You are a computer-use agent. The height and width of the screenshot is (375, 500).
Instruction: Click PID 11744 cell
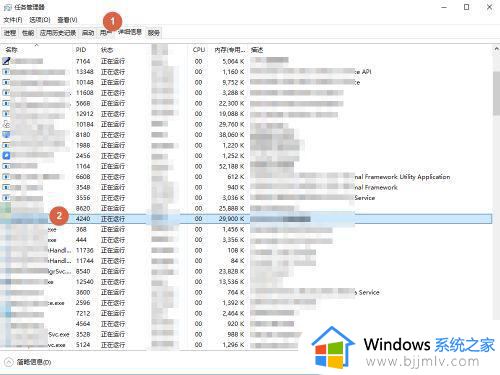(x=85, y=261)
